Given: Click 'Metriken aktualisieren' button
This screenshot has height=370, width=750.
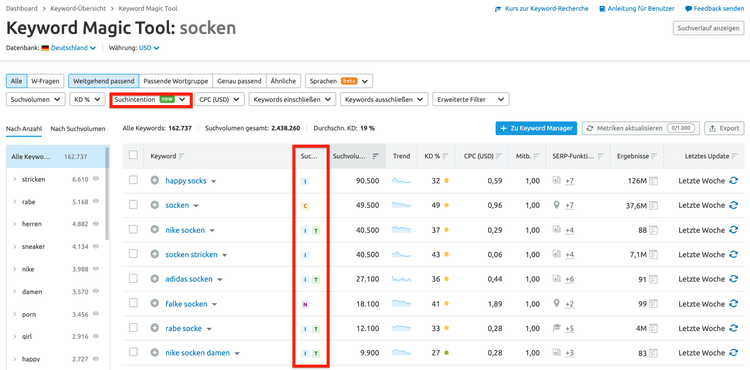Looking at the screenshot, I should click(641, 129).
